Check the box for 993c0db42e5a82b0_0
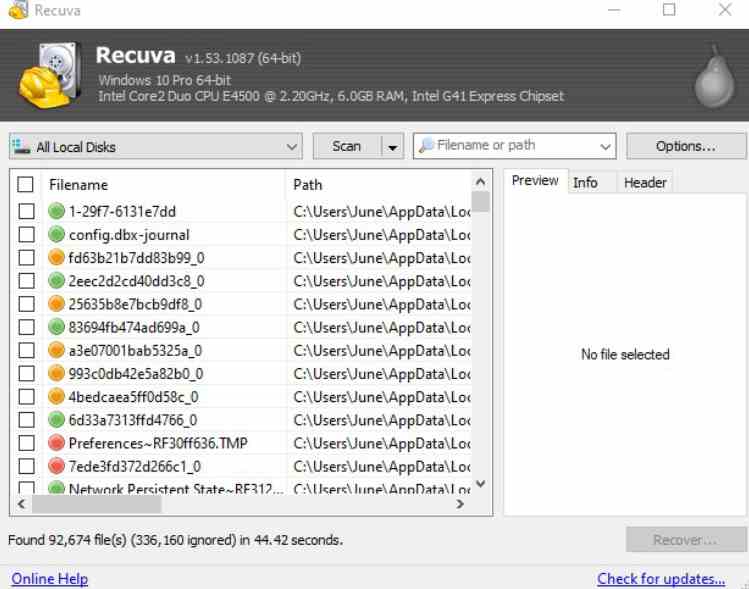Viewport: 749px width, 589px height. 26,373
